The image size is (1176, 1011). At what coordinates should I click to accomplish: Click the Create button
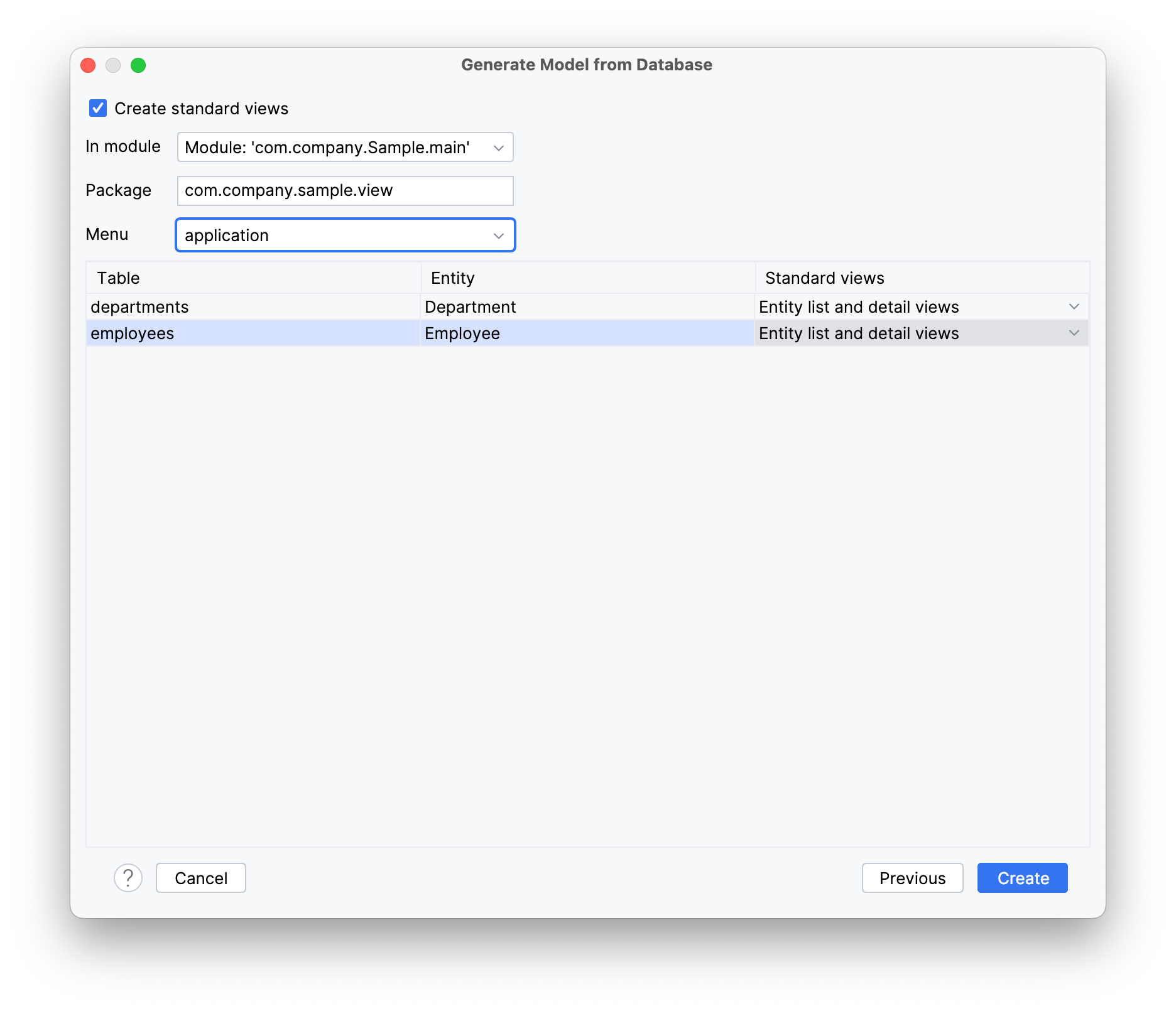[1022, 878]
